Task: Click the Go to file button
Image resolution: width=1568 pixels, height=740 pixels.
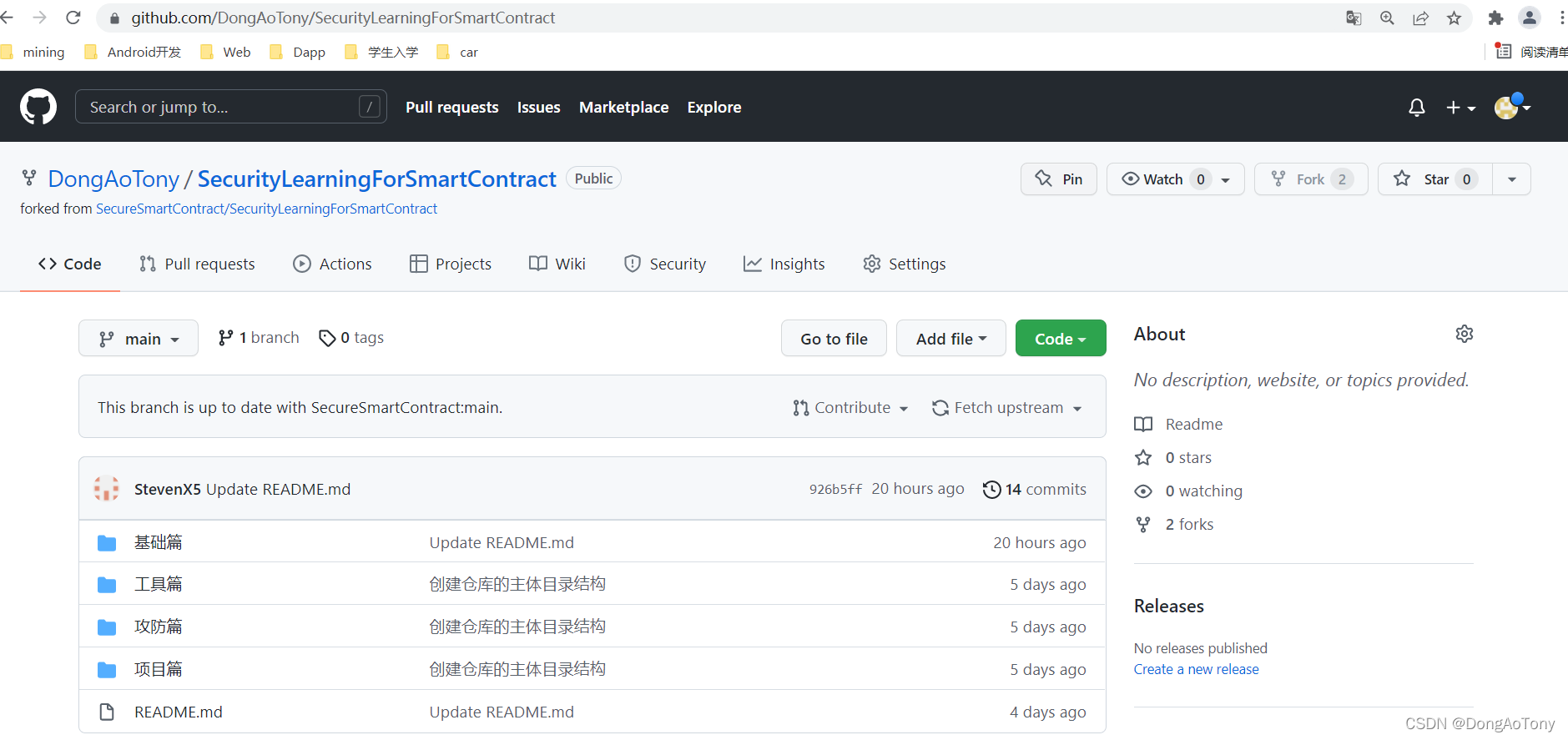Action: 834,339
